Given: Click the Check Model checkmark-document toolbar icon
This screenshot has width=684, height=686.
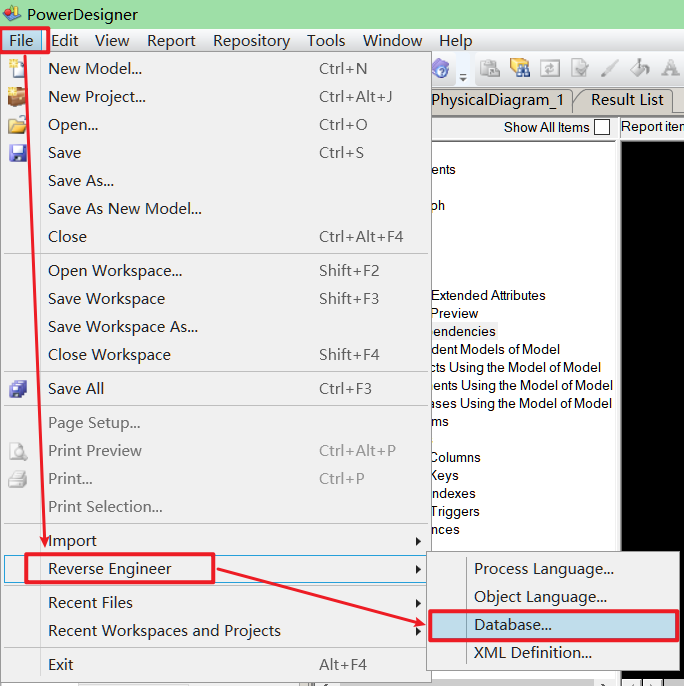Looking at the screenshot, I should click(580, 69).
